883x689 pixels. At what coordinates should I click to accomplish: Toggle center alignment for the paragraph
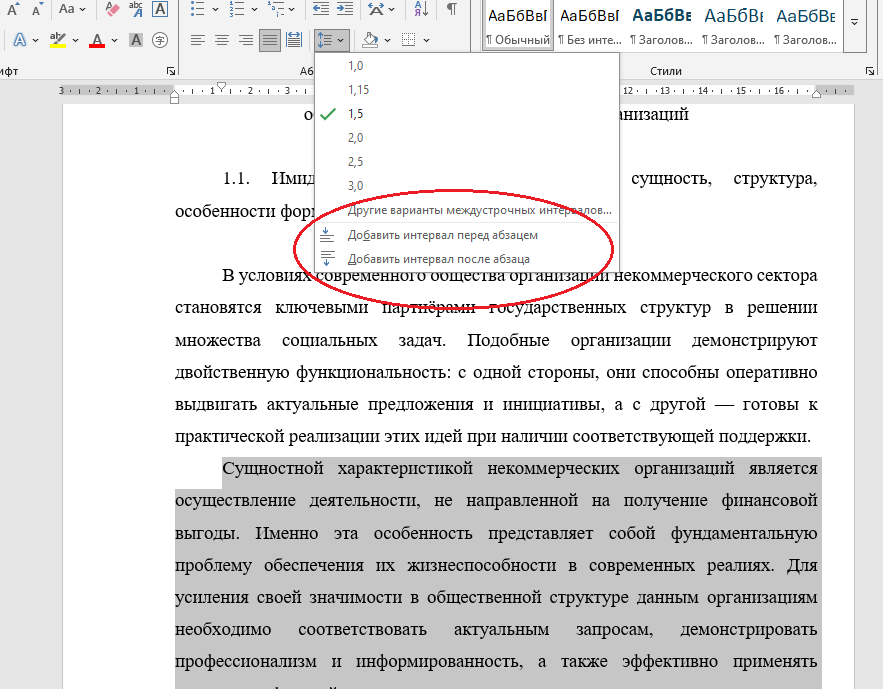click(221, 41)
